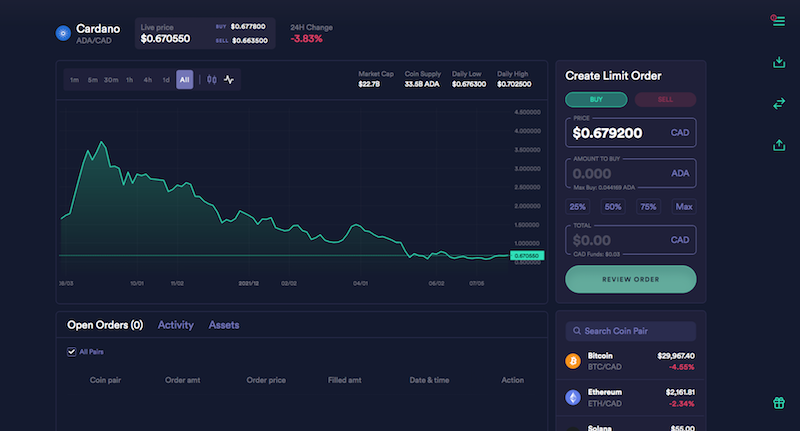This screenshot has height=431, width=800.
Task: Toggle the All Pairs checkbox
Action: [x=71, y=352]
